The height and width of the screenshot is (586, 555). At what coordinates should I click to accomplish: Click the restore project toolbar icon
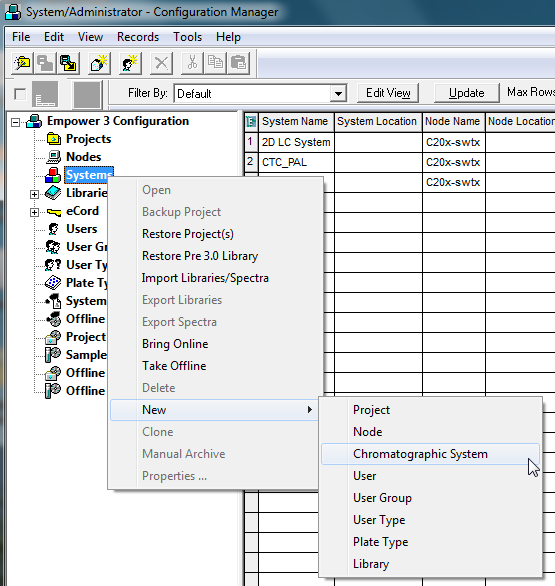[68, 63]
